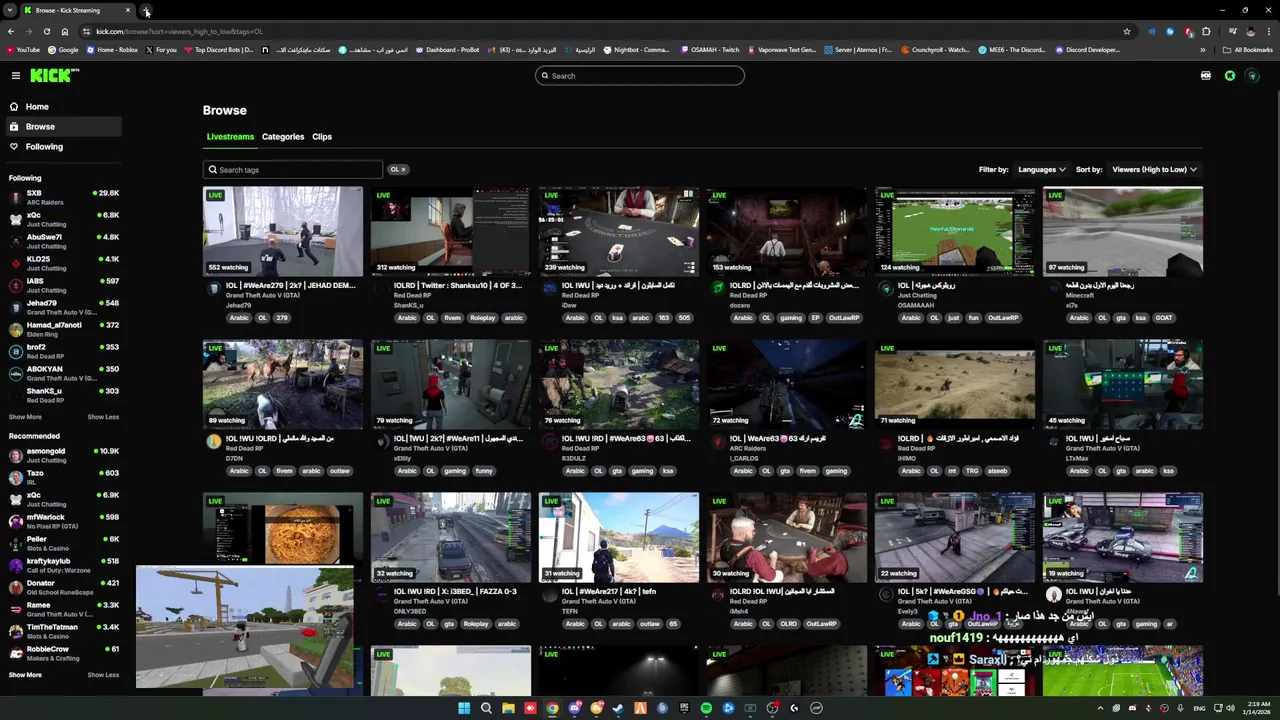Open the site info icon in address bar
1280x720 pixels.
coord(86,31)
